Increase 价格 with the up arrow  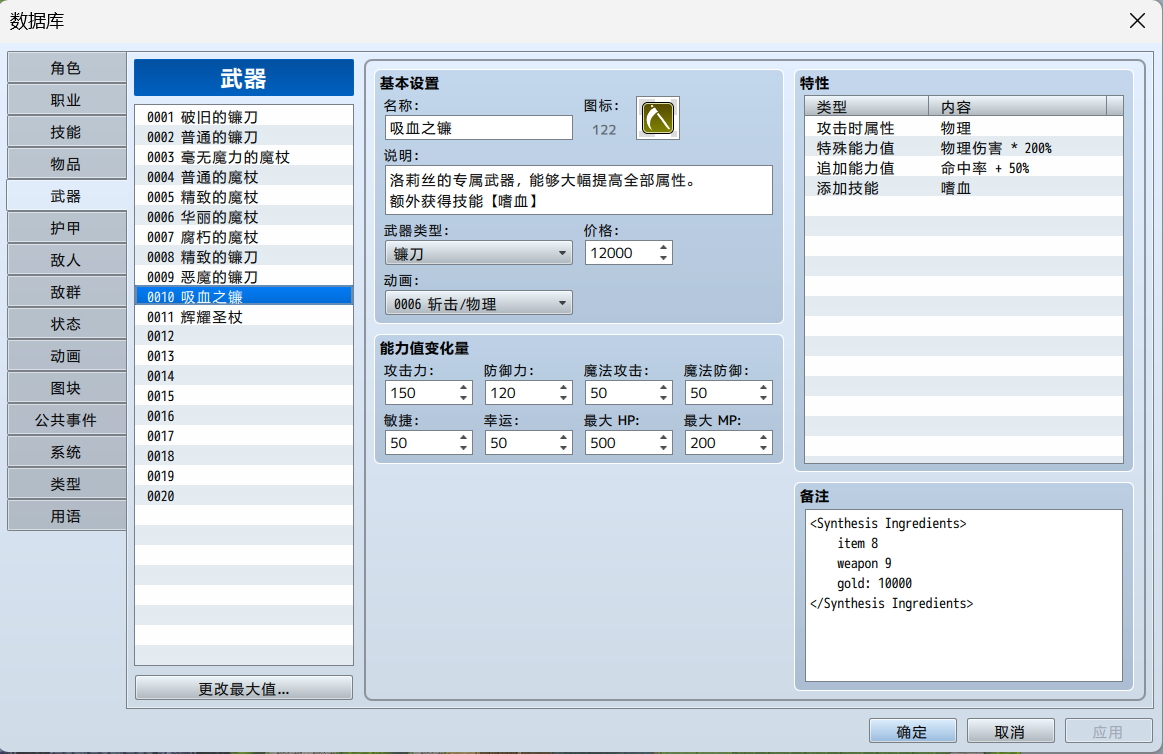pos(664,247)
